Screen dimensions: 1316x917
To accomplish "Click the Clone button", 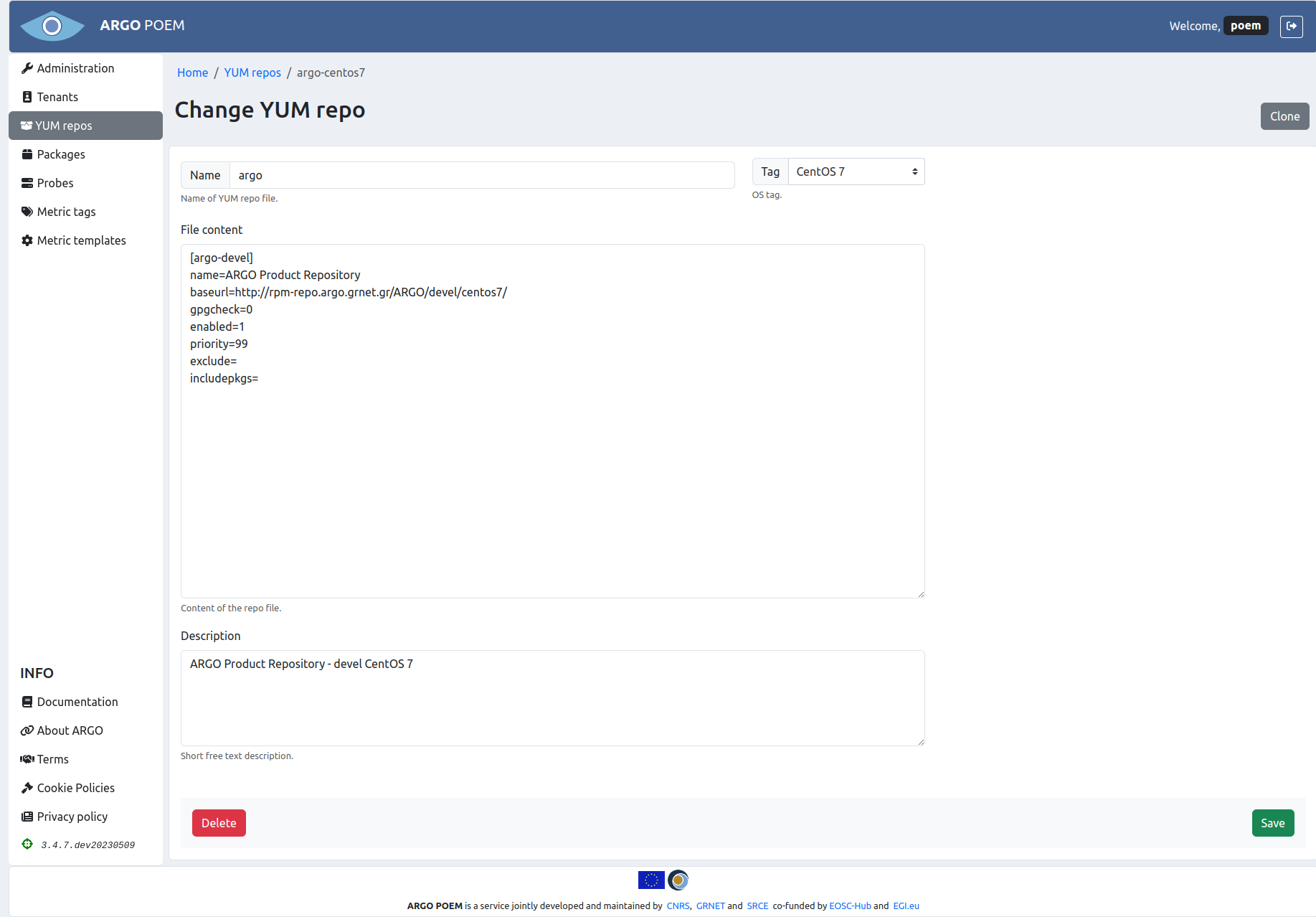I will [x=1284, y=116].
